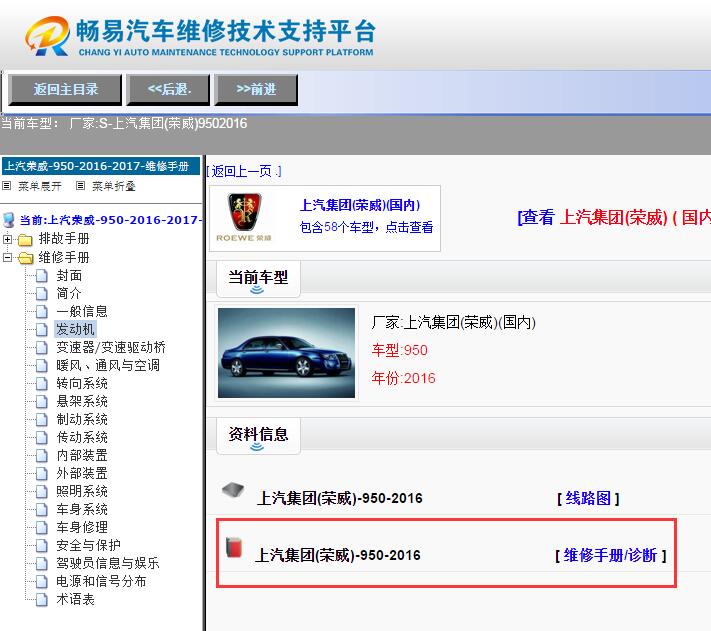Open the 术语表 page

[x=75, y=599]
